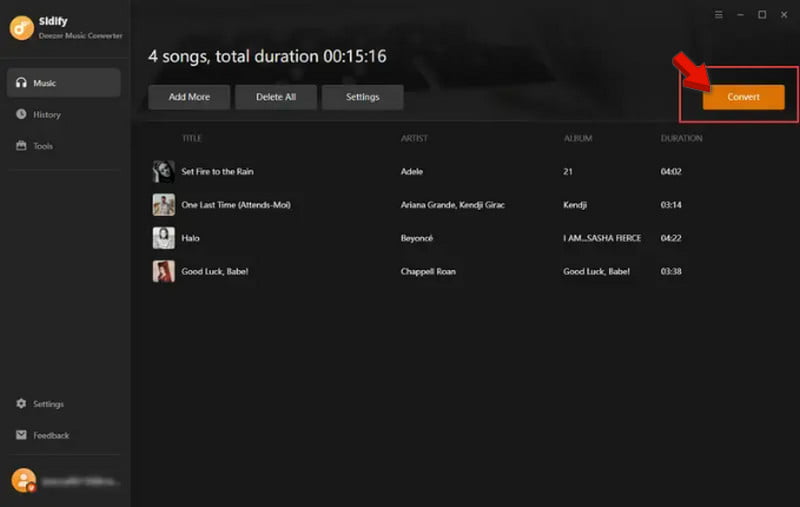Click duration 03:38
800x507 pixels.
point(671,271)
